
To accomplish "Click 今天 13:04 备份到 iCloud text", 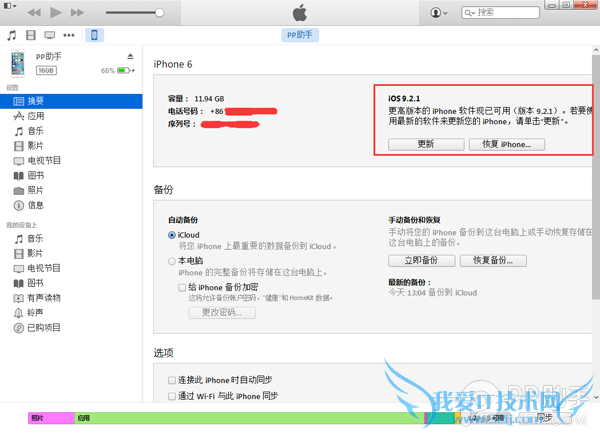I will (x=433, y=293).
